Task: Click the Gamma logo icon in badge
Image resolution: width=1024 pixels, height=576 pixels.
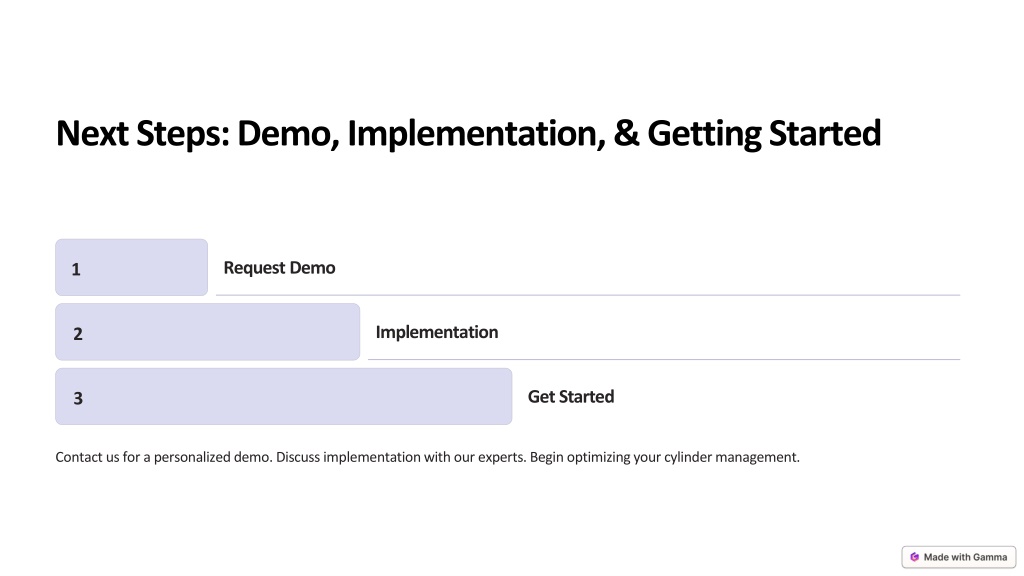Action: click(914, 557)
